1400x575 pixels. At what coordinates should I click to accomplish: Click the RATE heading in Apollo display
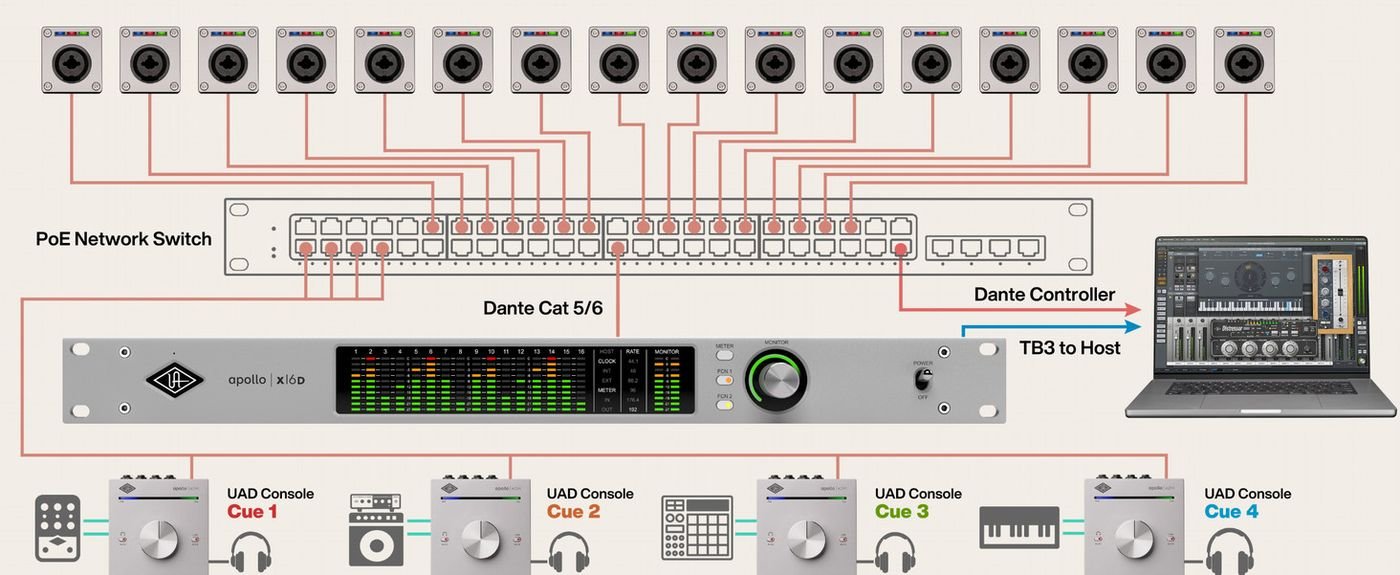click(x=633, y=352)
